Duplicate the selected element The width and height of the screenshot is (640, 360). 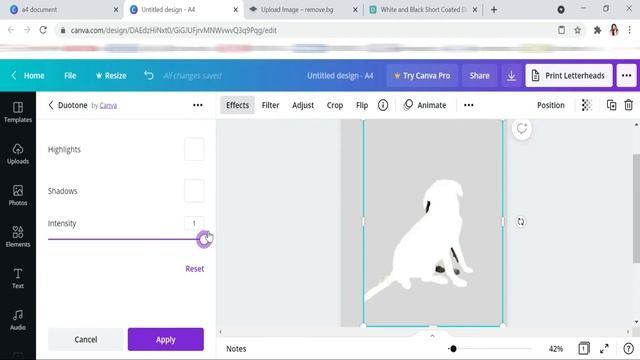[x=611, y=105]
